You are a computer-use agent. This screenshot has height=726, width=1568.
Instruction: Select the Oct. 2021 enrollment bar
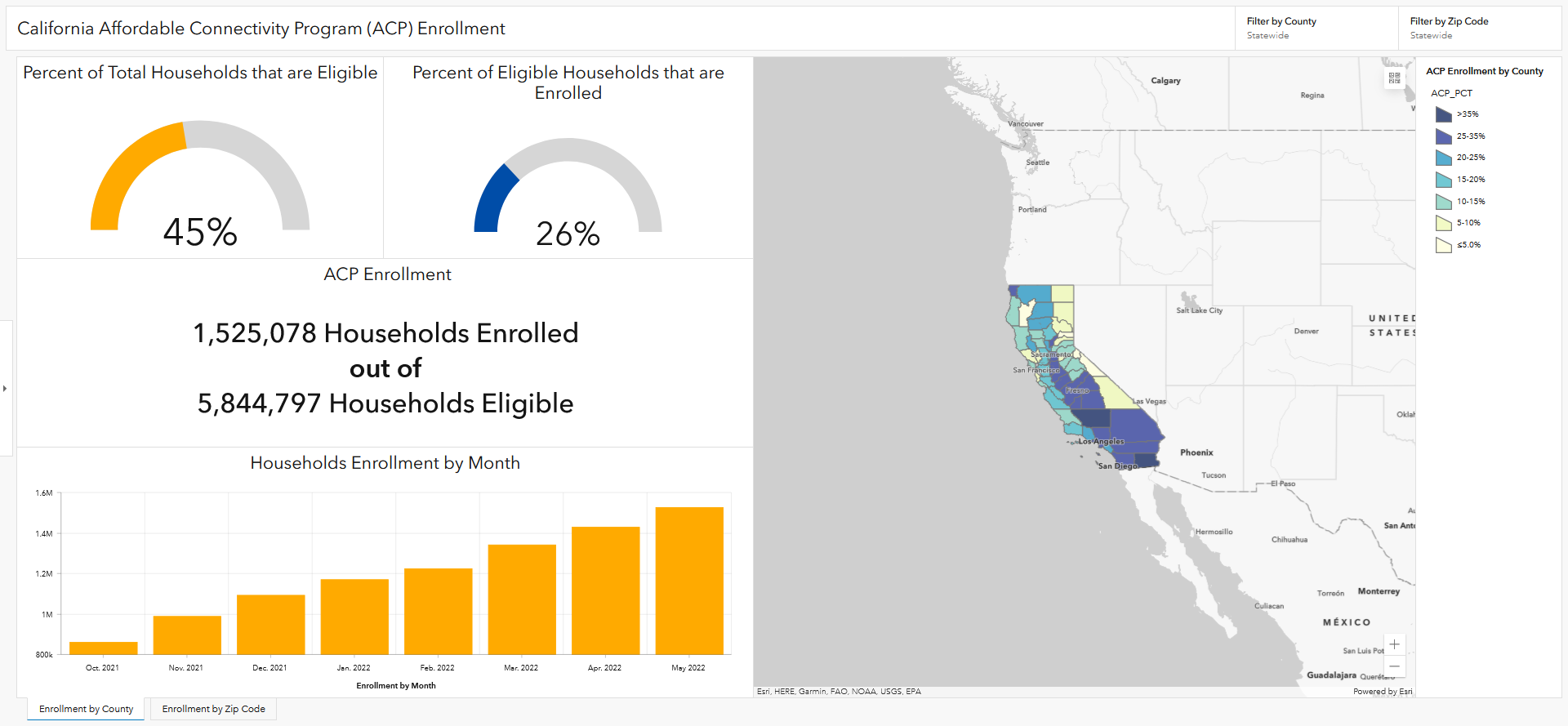pyautogui.click(x=103, y=648)
